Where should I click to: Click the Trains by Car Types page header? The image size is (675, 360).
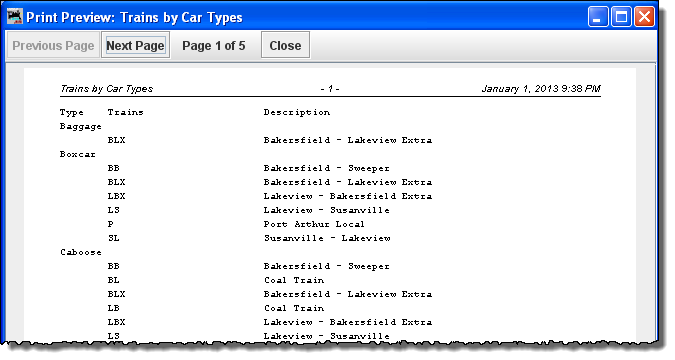point(106,89)
